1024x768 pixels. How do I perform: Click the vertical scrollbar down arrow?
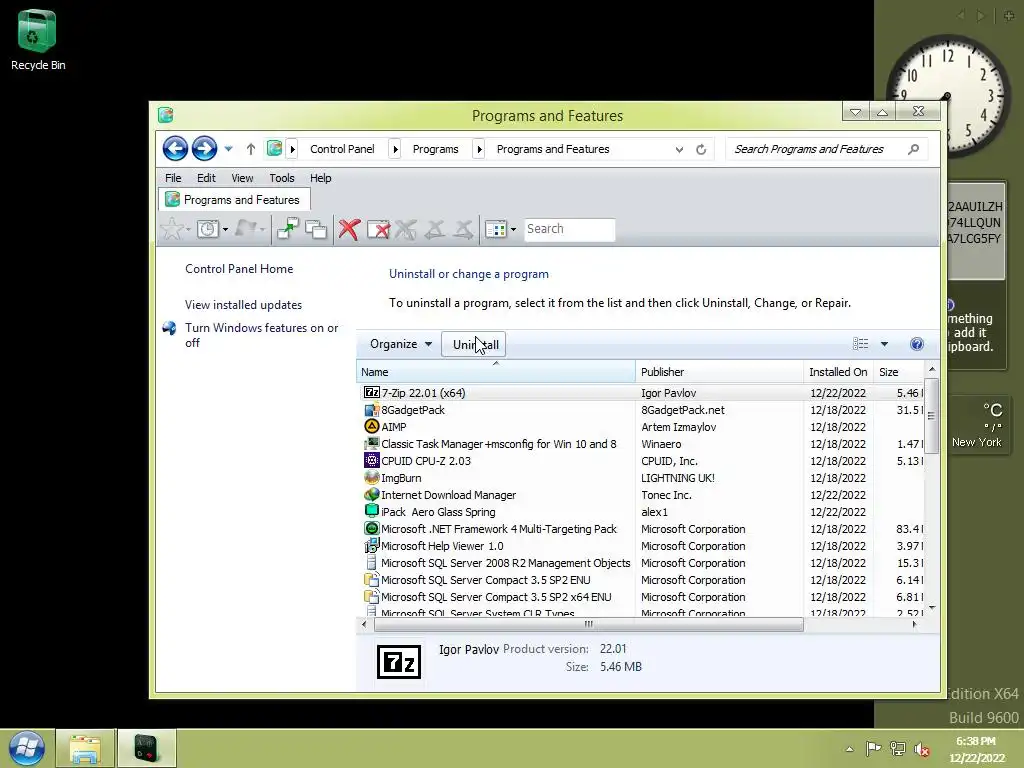pyautogui.click(x=932, y=608)
